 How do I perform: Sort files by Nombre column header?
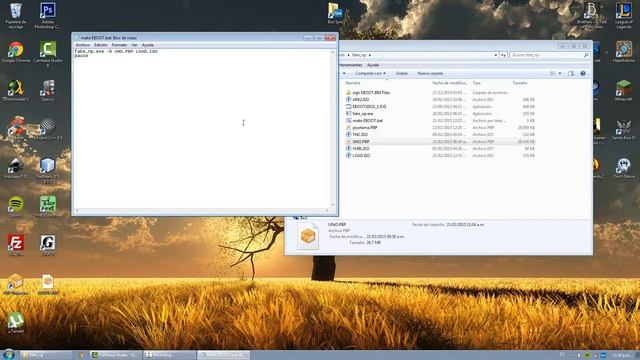click(x=353, y=83)
